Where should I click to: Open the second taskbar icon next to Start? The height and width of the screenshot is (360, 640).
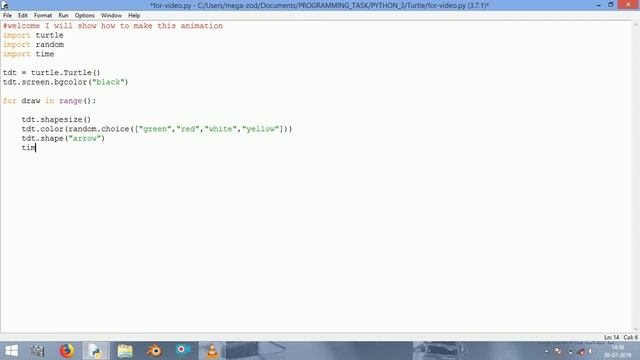click(x=38, y=351)
